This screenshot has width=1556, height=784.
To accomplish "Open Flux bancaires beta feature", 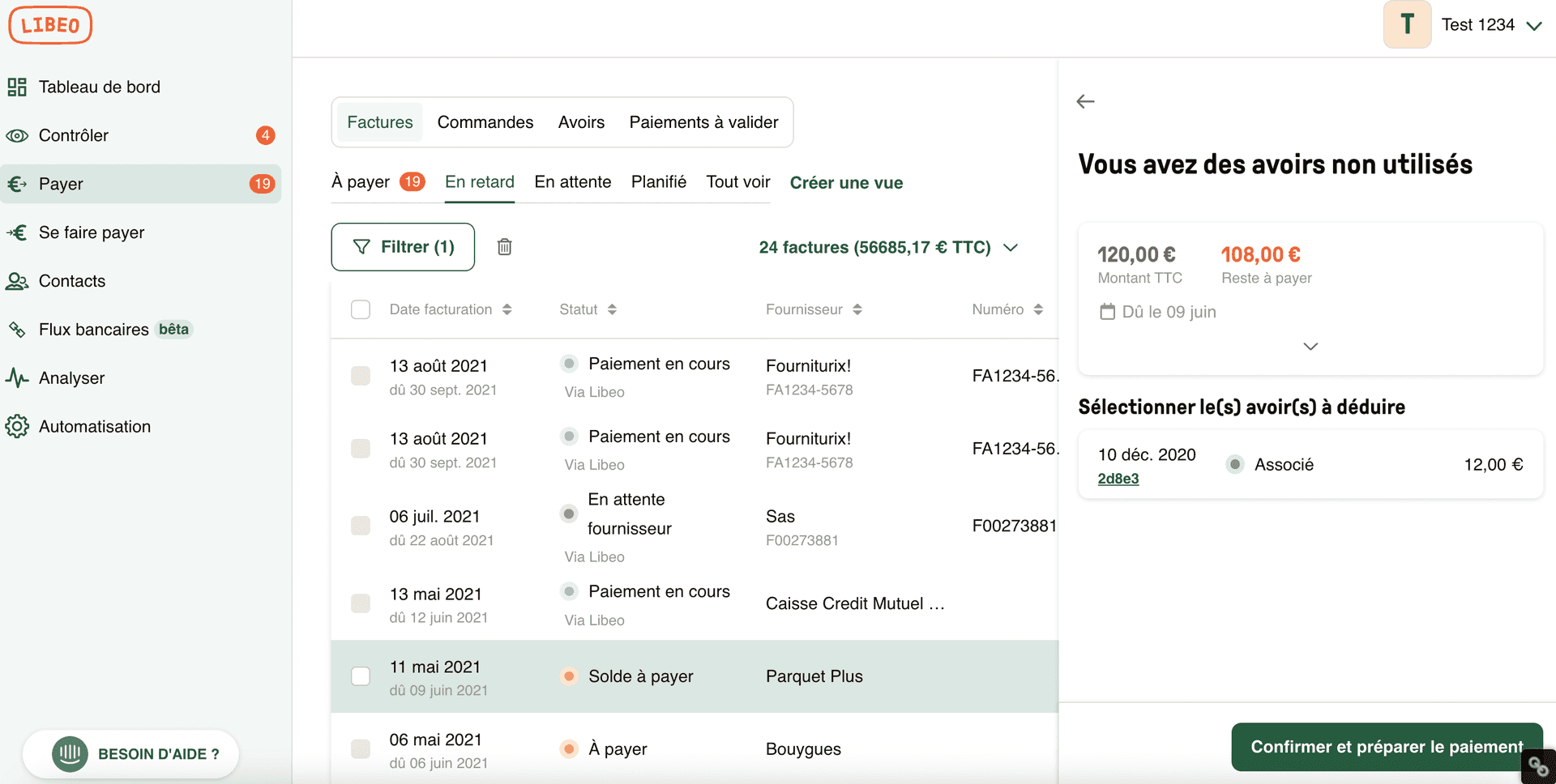I will pyautogui.click(x=94, y=330).
